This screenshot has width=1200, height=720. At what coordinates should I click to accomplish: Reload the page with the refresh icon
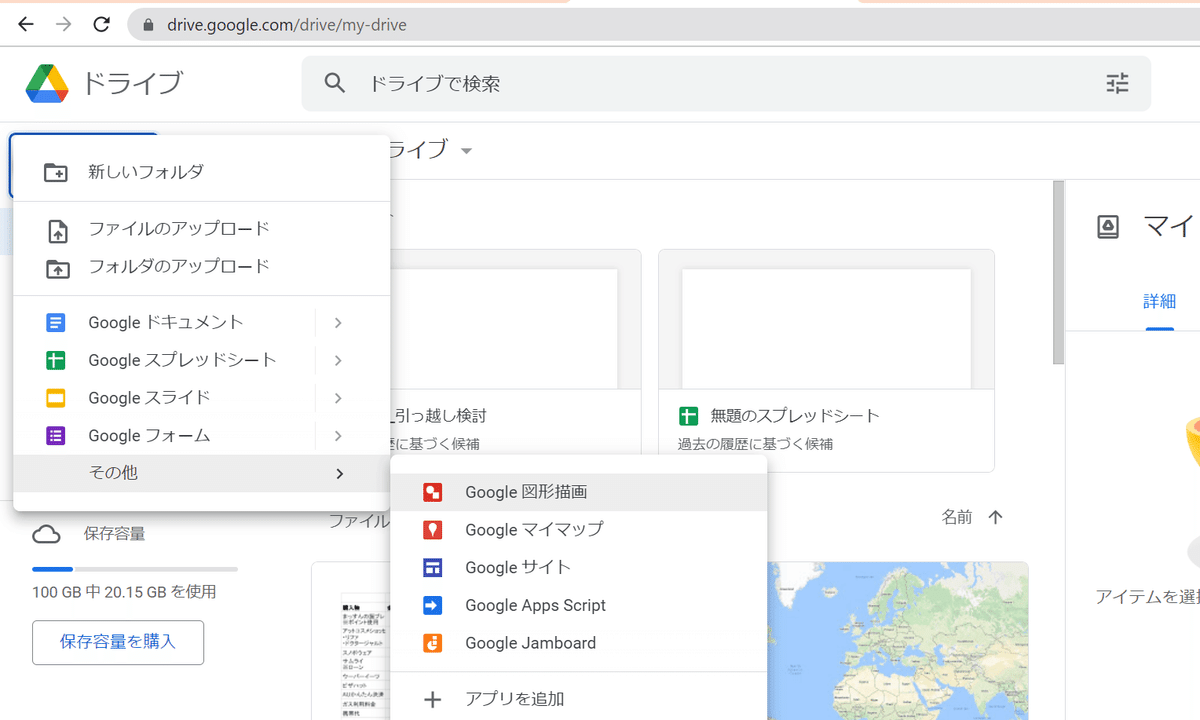point(101,24)
